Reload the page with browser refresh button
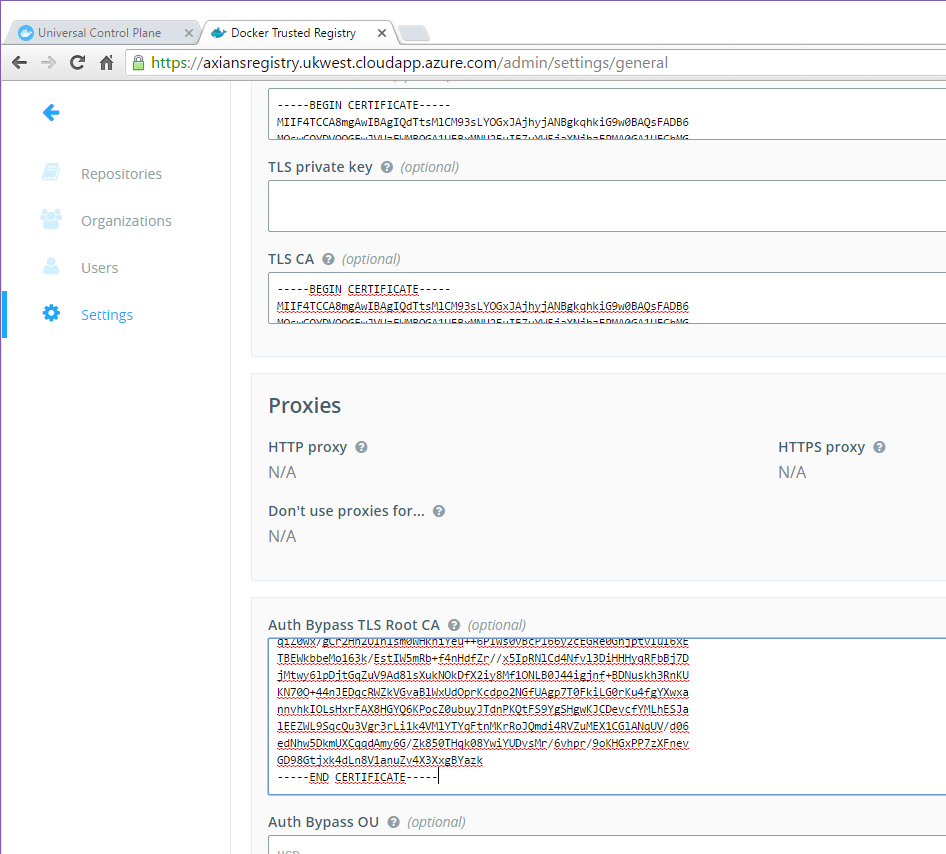Viewport: 946px width, 854px height. [77, 63]
